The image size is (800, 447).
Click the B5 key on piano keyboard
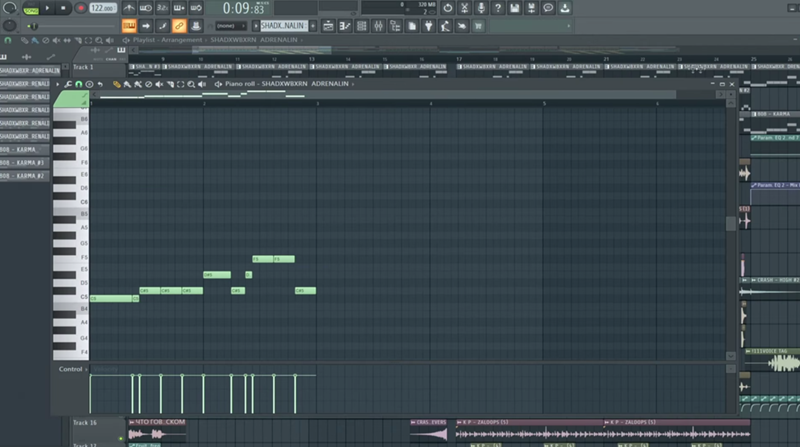[71, 214]
